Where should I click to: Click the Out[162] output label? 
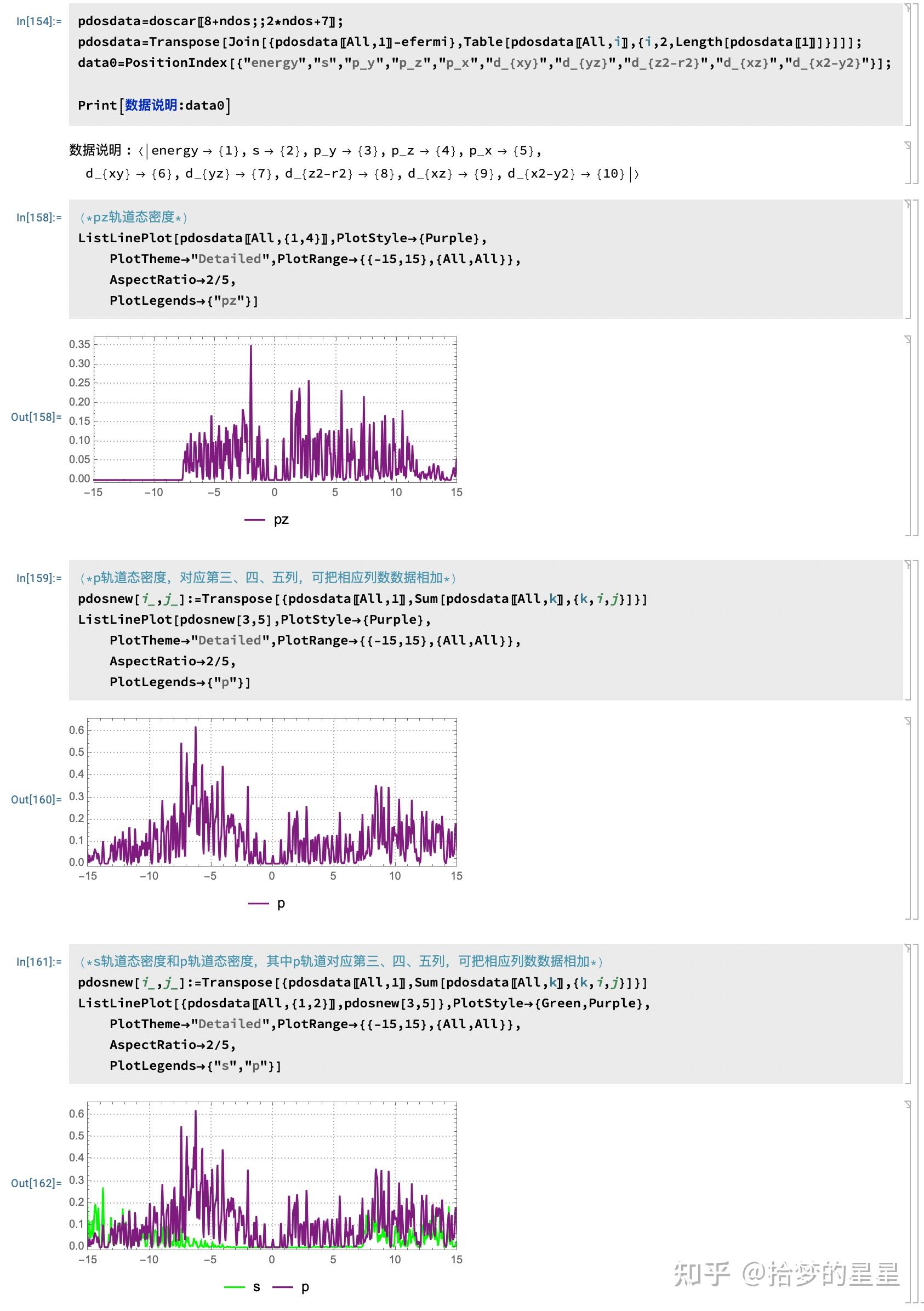(36, 1183)
